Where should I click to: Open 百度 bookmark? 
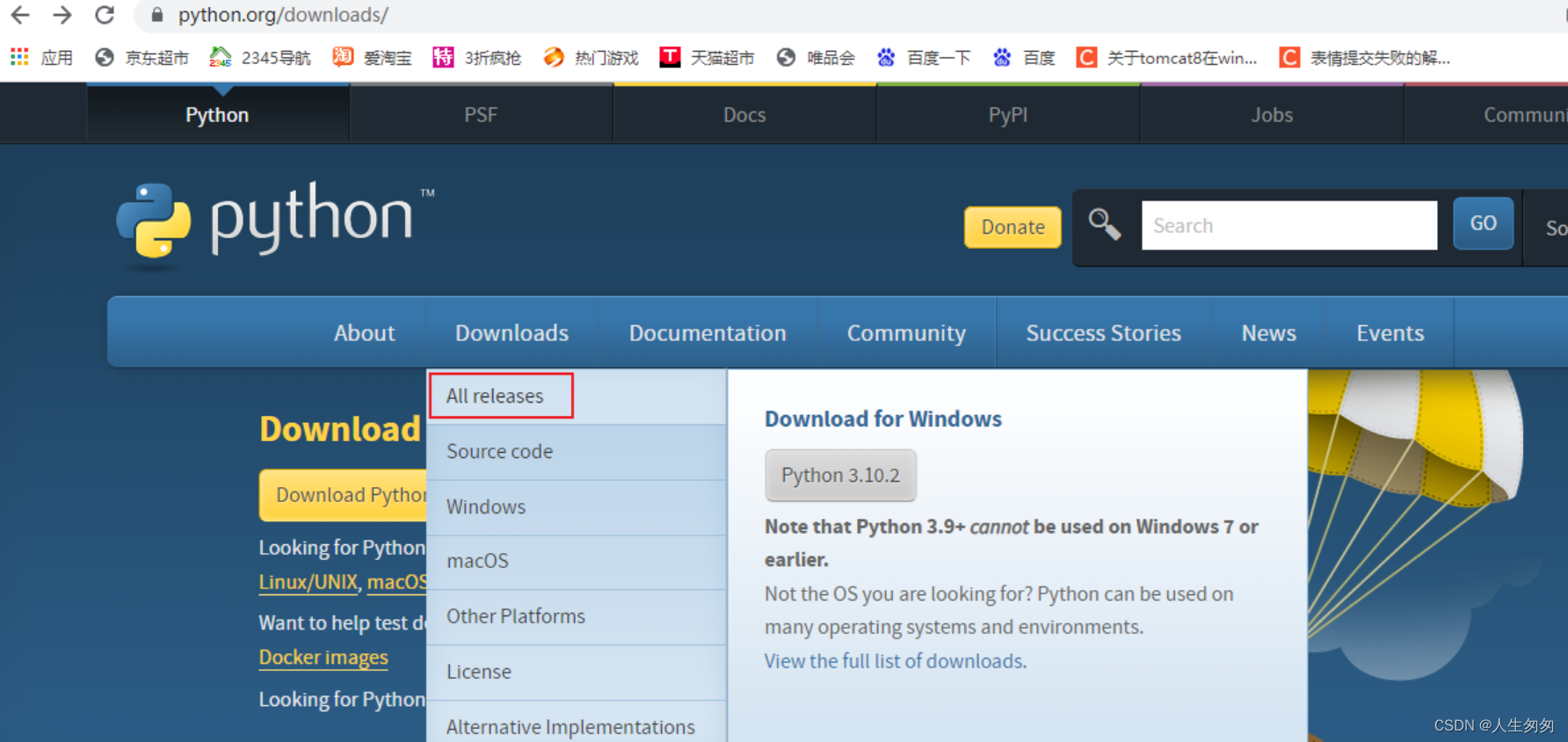pyautogui.click(x=1024, y=58)
